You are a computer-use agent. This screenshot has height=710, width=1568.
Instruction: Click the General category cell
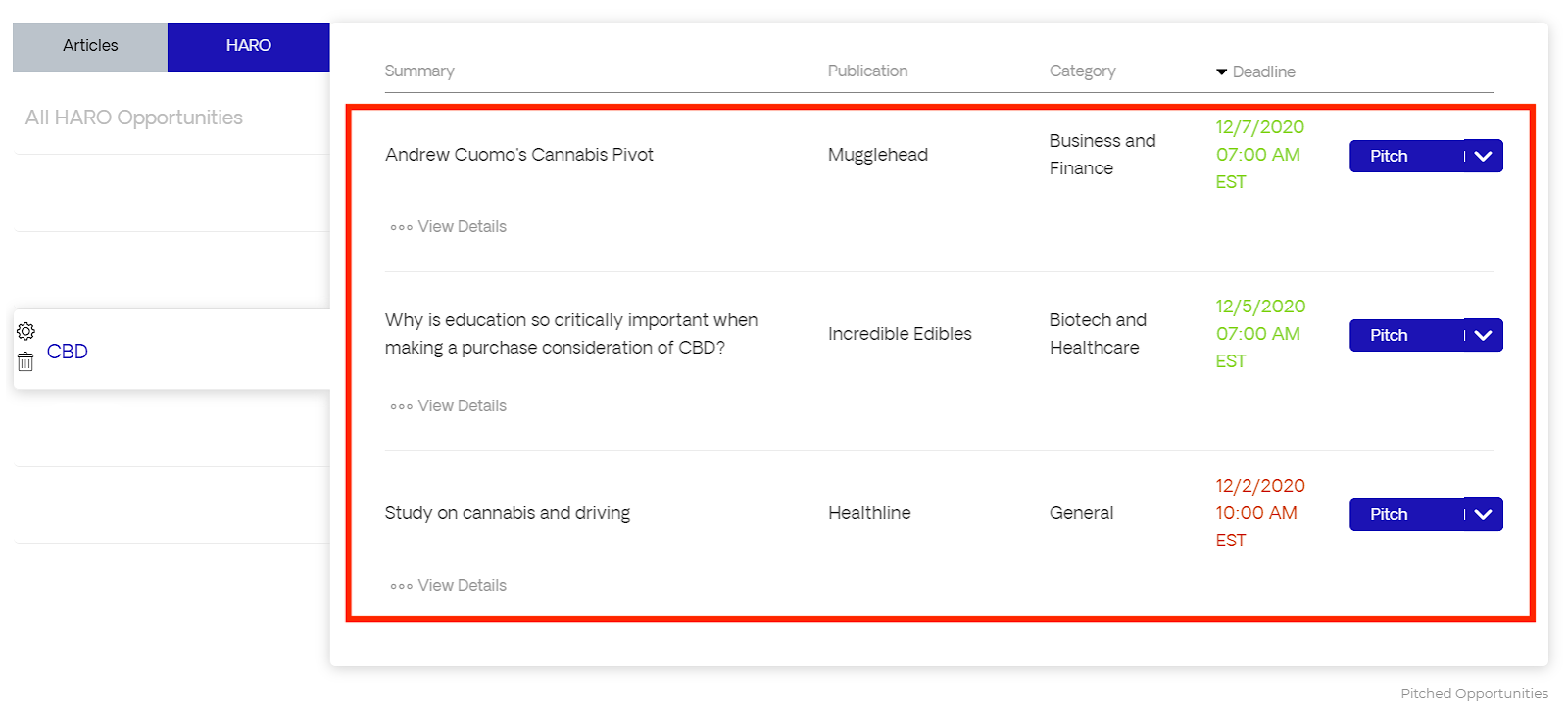1081,513
